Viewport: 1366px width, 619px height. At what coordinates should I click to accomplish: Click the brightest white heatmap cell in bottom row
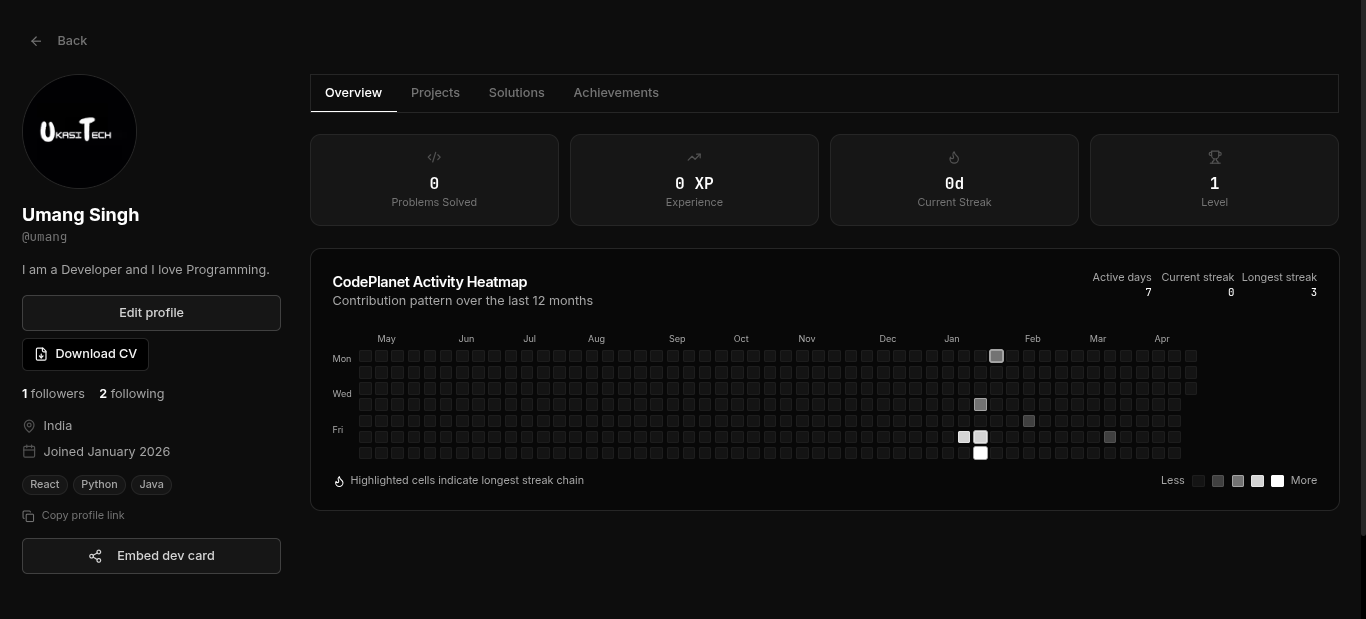click(980, 453)
